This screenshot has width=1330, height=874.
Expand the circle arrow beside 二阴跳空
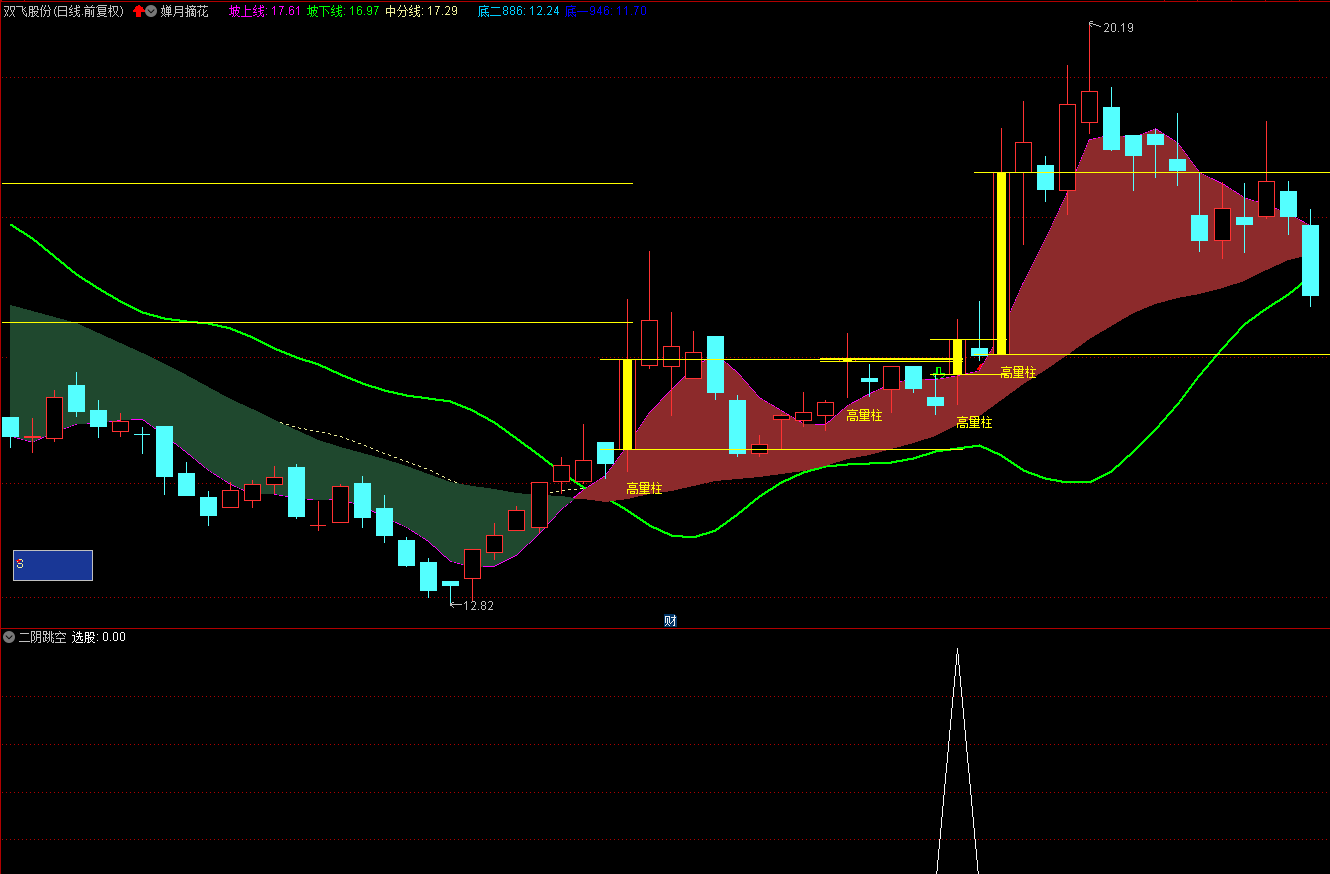pyautogui.click(x=9, y=637)
